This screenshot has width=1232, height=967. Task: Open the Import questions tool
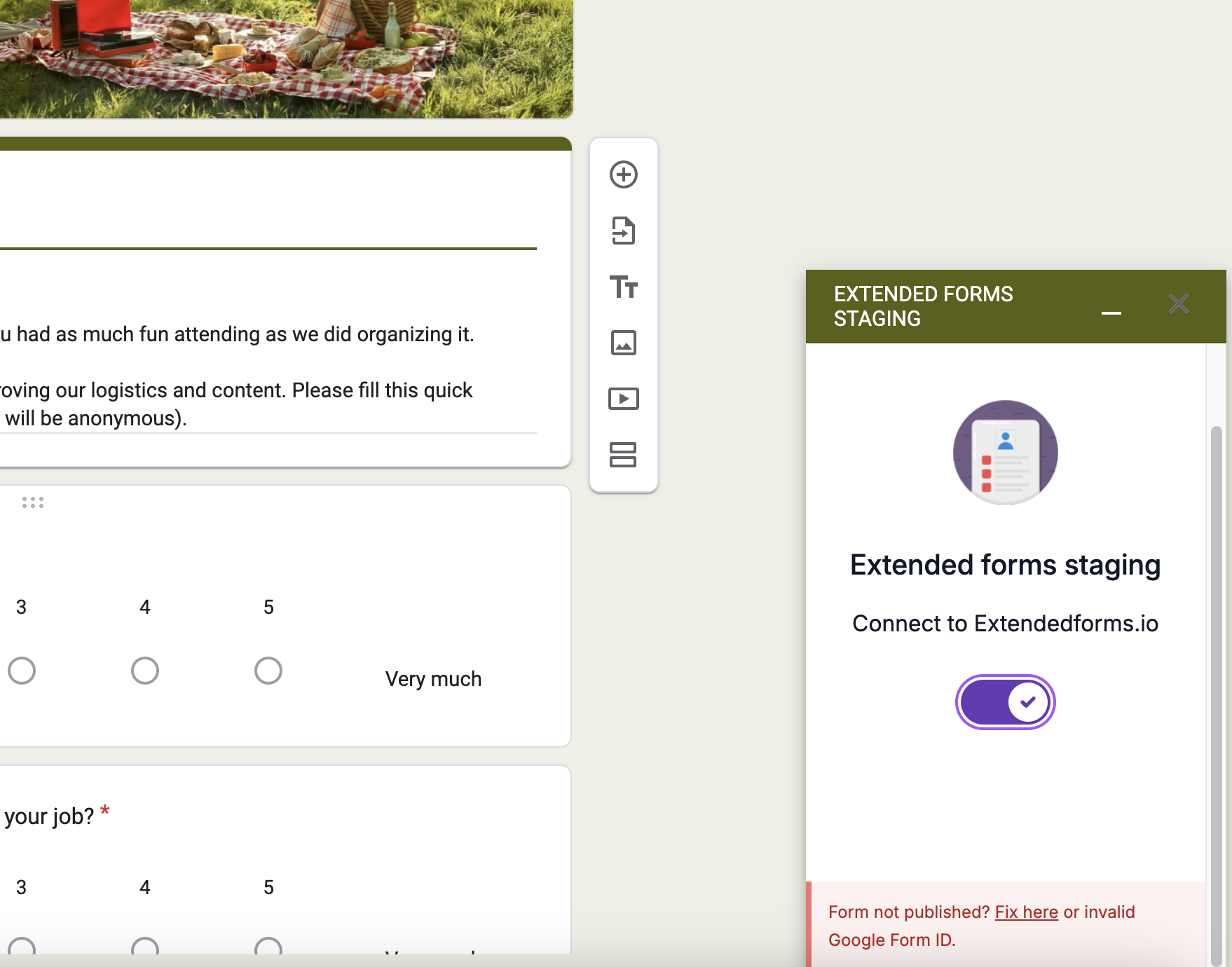[x=624, y=231]
